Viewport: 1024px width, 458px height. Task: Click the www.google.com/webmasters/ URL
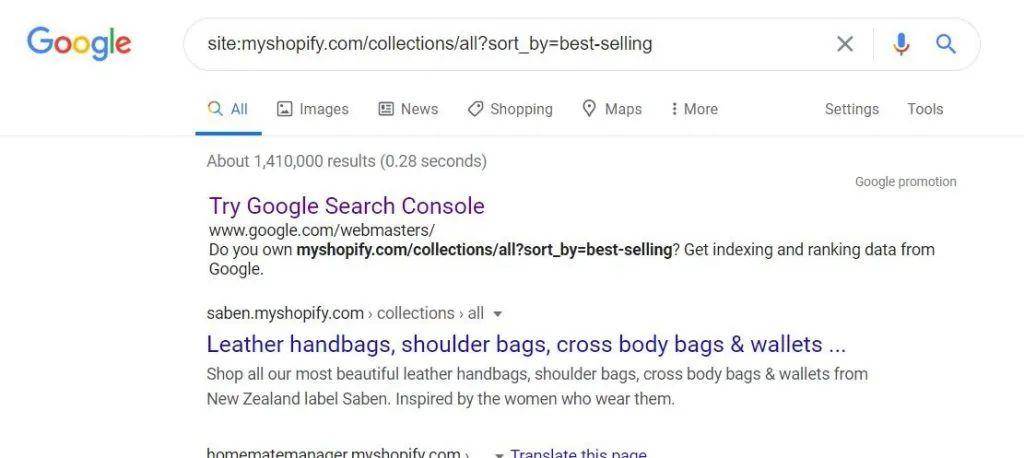(x=322, y=230)
